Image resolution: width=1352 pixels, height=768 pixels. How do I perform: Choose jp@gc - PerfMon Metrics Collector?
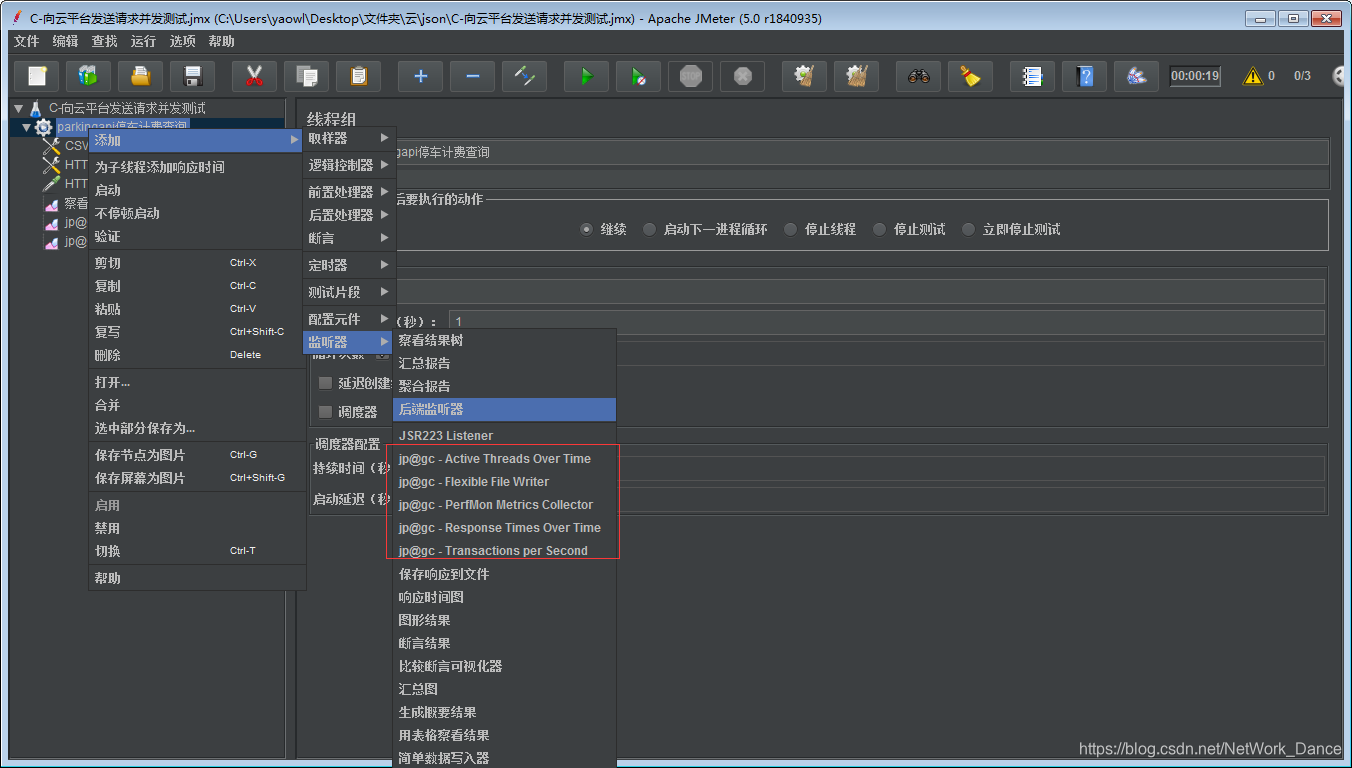504,505
